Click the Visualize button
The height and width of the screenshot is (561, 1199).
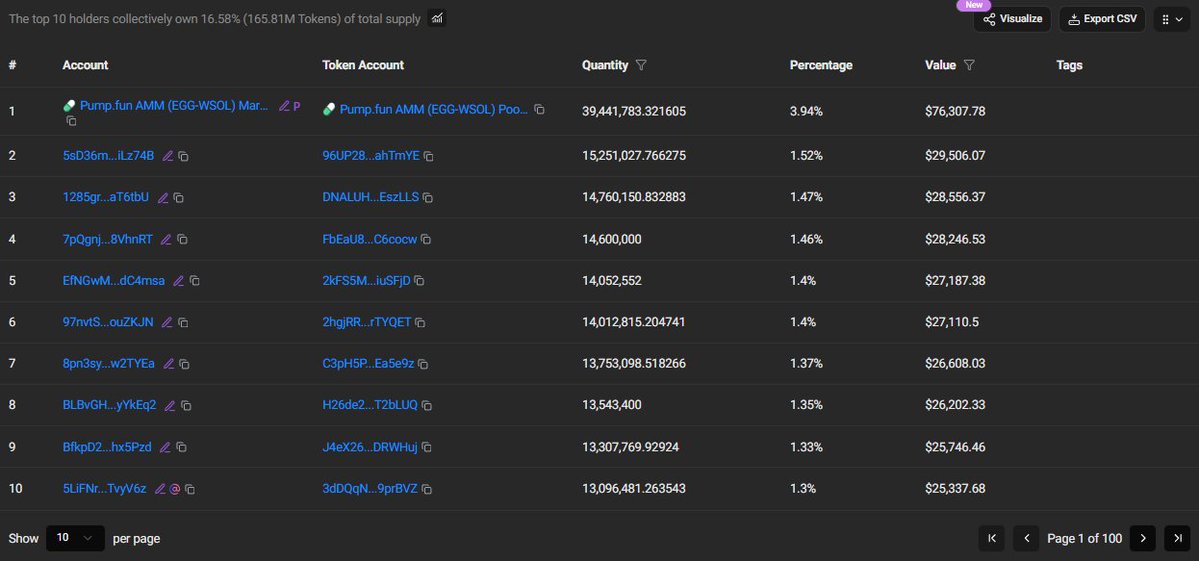pos(1012,19)
